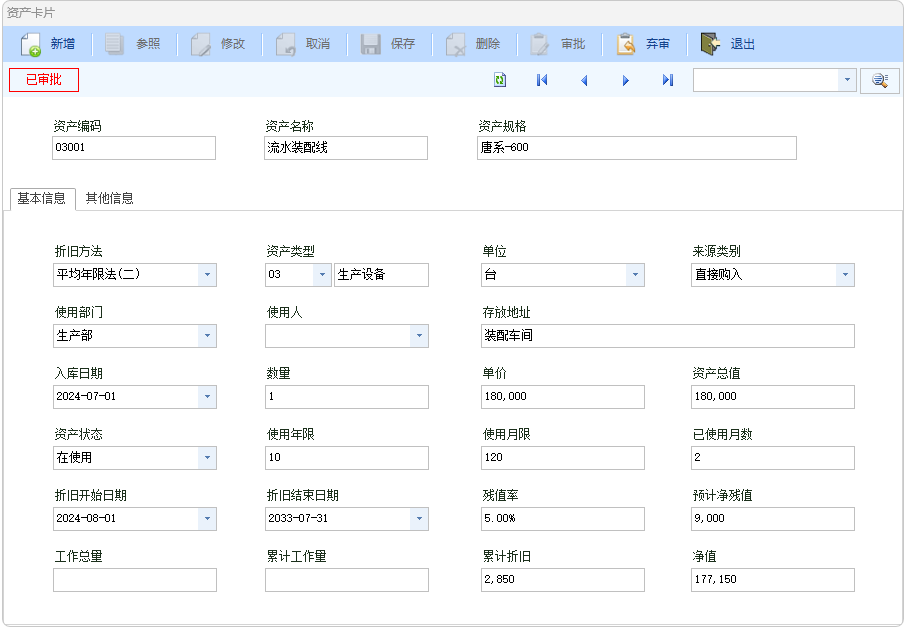The height and width of the screenshot is (629, 906).
Task: Click the 取消 cancel toolbar icon
Action: [x=285, y=44]
